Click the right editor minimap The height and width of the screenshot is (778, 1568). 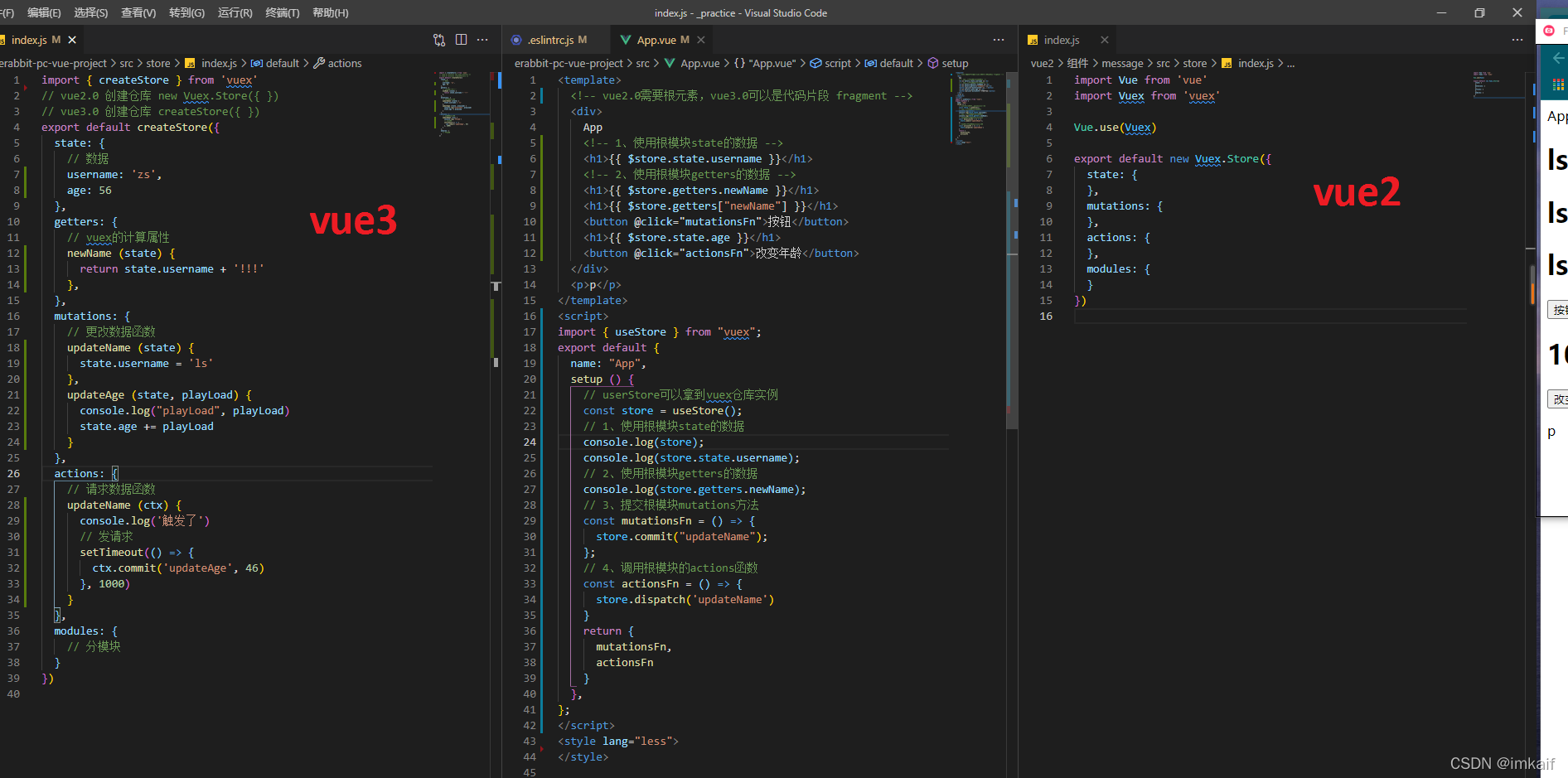(x=1498, y=85)
